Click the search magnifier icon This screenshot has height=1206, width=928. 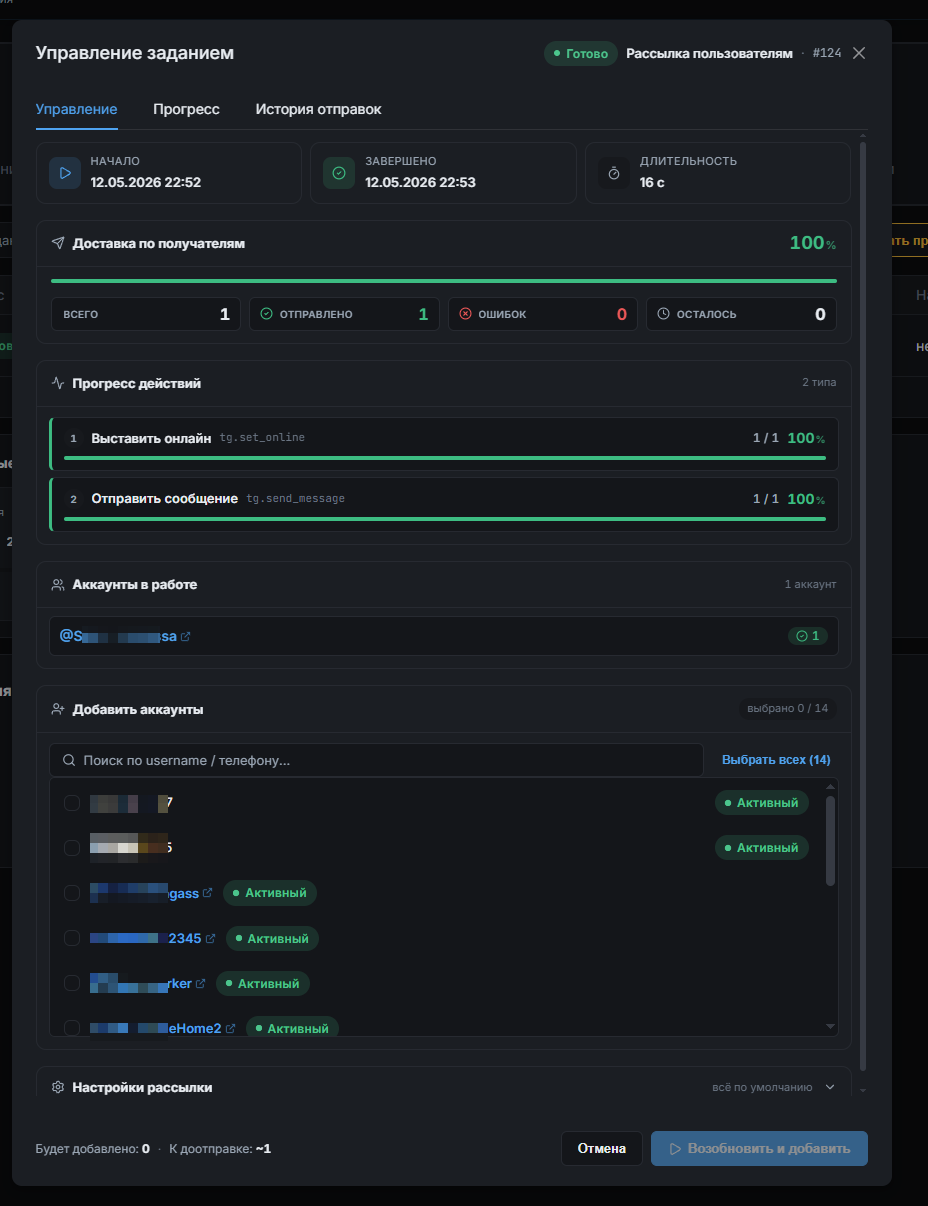(69, 760)
